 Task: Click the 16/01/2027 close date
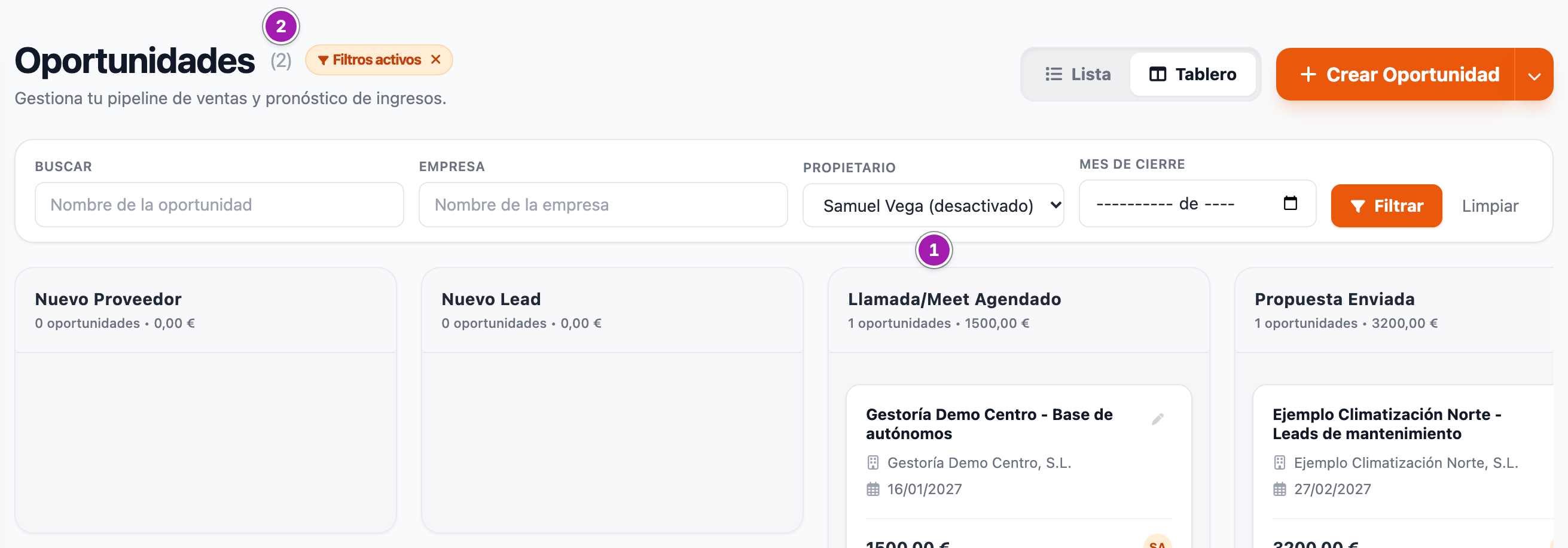pyautogui.click(x=924, y=489)
